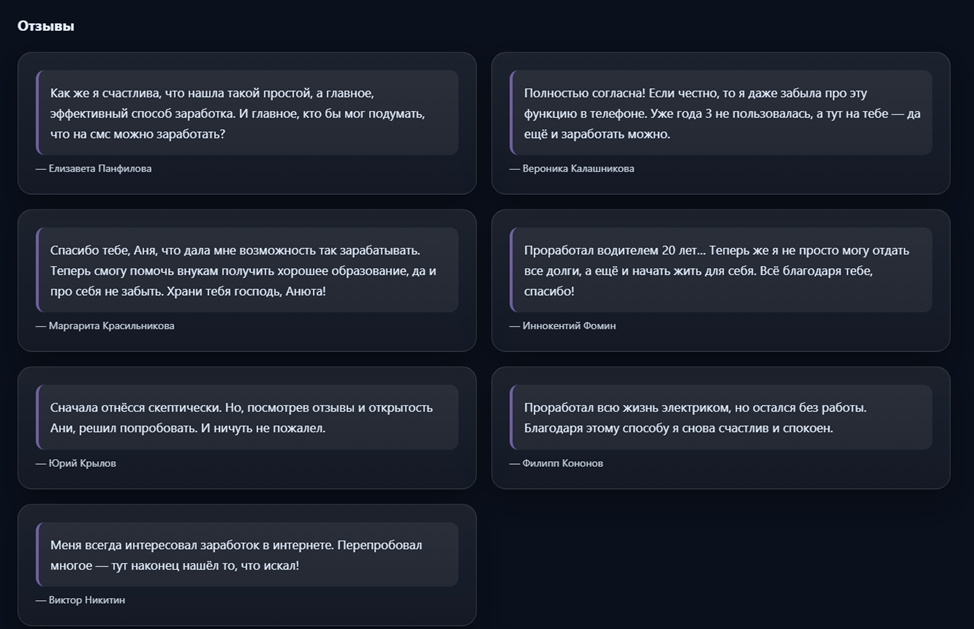The height and width of the screenshot is (629, 974).
Task: Click the review about working as a driver
Action: click(x=716, y=270)
